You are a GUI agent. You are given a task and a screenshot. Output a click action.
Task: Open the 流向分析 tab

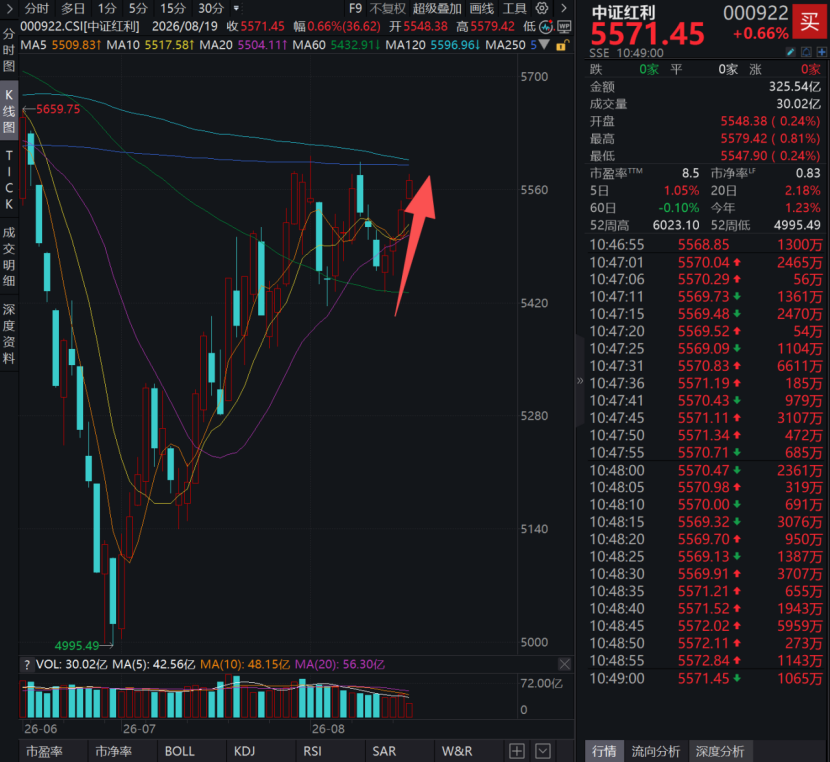coord(656,751)
